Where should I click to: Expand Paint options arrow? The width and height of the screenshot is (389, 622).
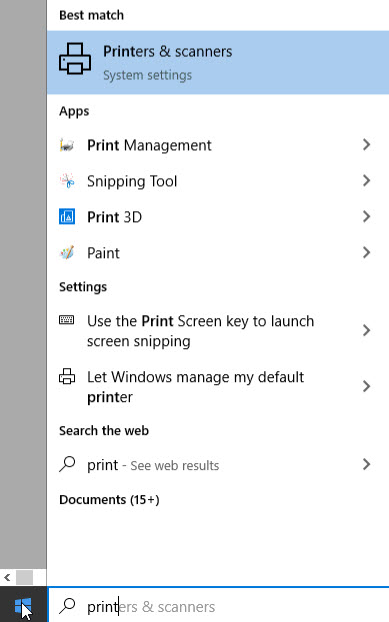coord(366,252)
